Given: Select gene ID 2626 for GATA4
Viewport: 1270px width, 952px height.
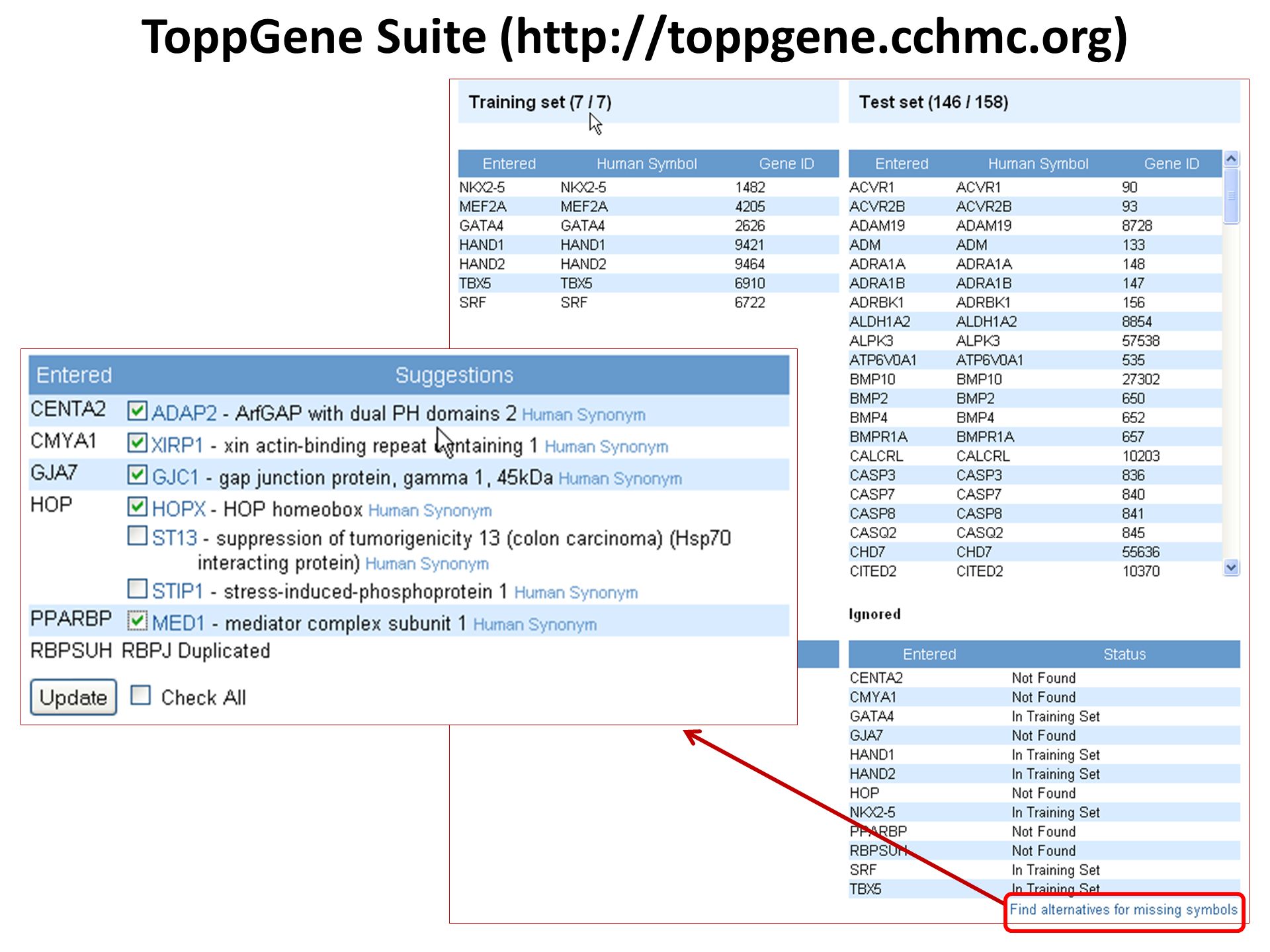Looking at the screenshot, I should coord(750,225).
